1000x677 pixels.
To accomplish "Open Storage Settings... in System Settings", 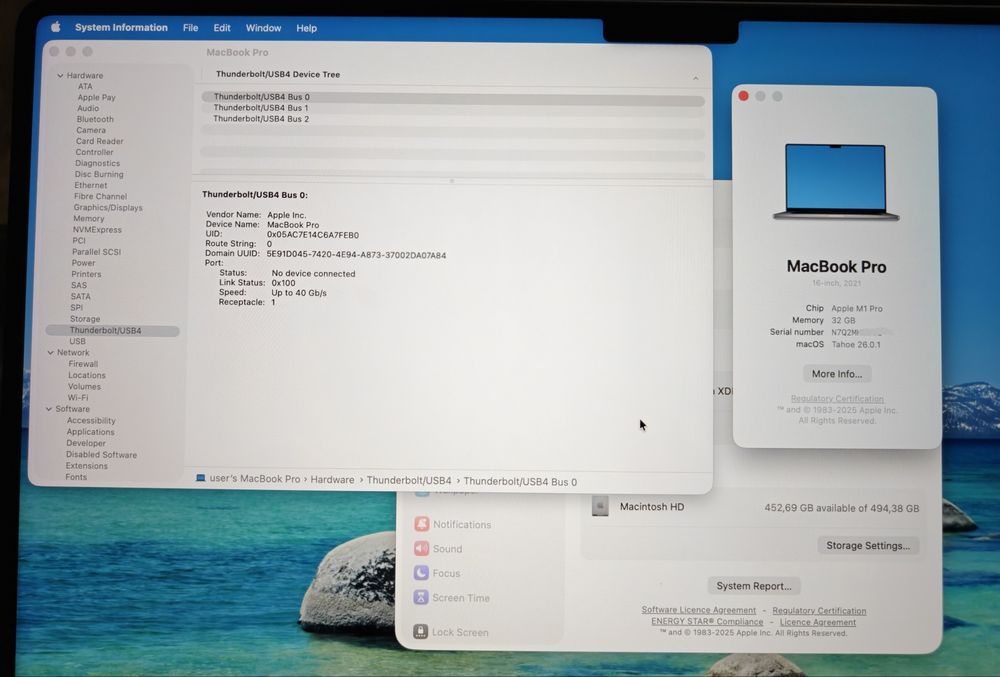I will pos(868,546).
